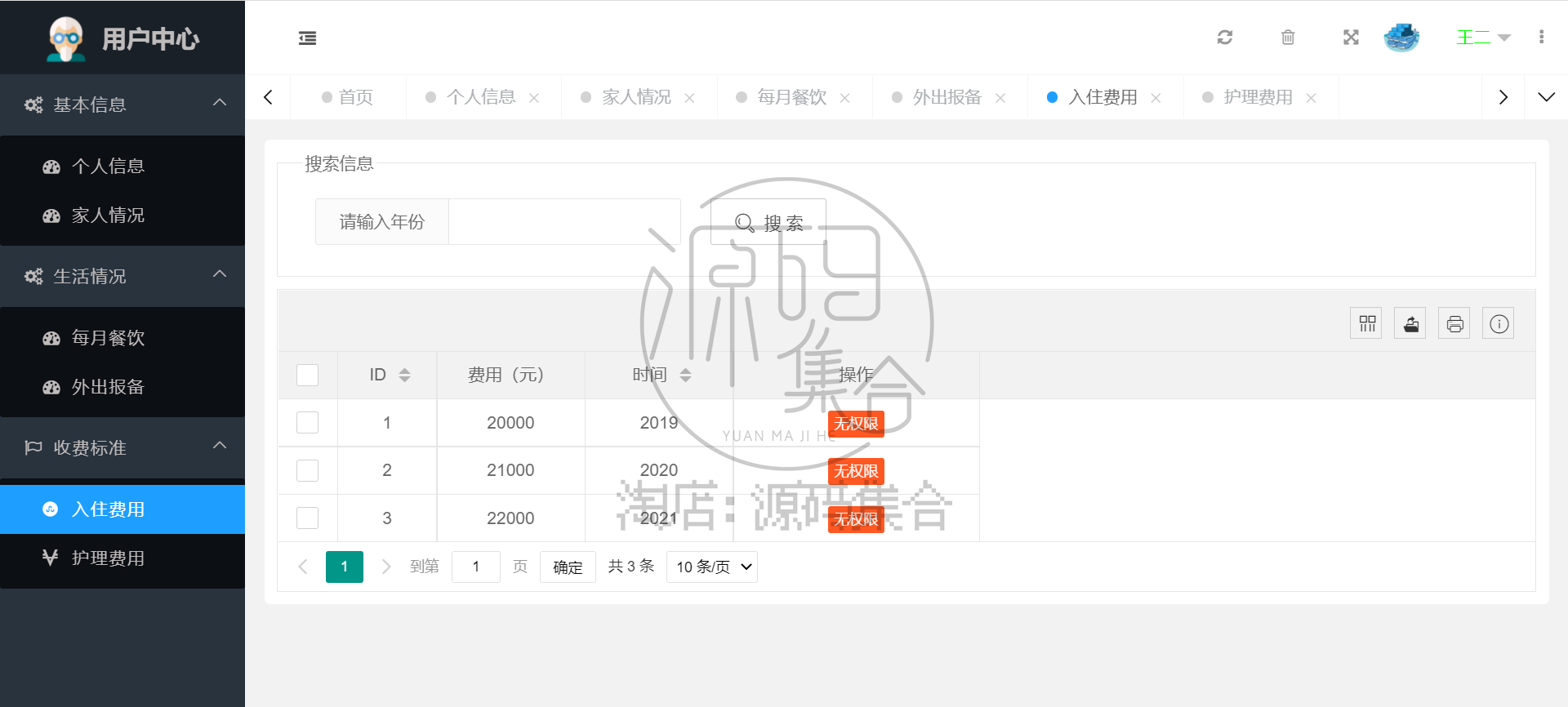Click the 用户中心 logo avatar
Image resolution: width=1568 pixels, height=707 pixels.
pos(66,38)
